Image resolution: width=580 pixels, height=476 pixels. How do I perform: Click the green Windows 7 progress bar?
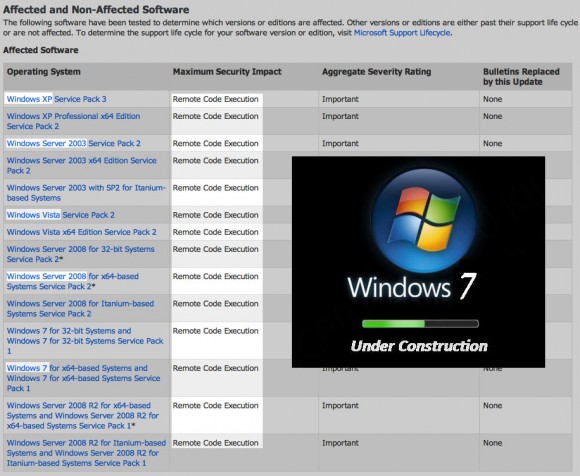pos(420,324)
